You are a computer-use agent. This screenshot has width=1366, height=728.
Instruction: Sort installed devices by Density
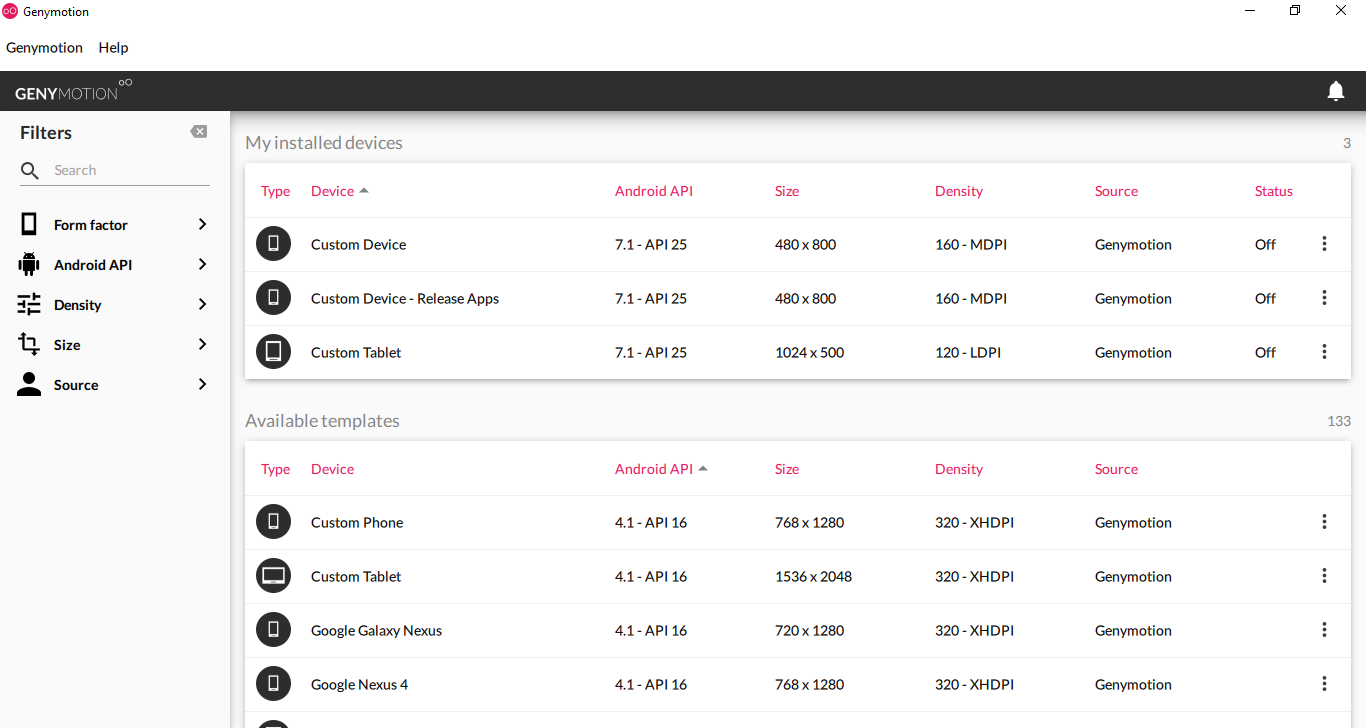(958, 191)
